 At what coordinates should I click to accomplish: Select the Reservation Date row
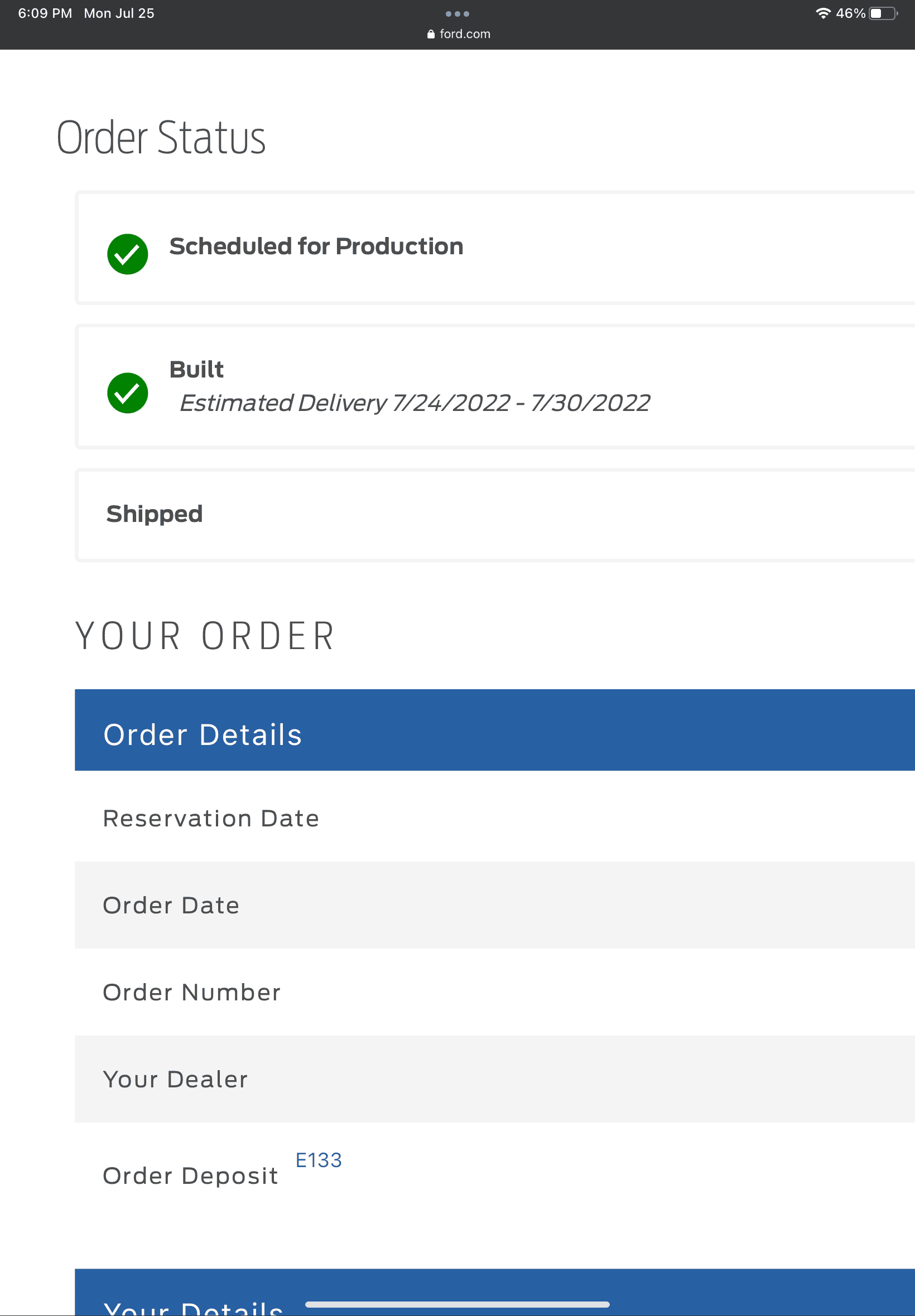(494, 818)
